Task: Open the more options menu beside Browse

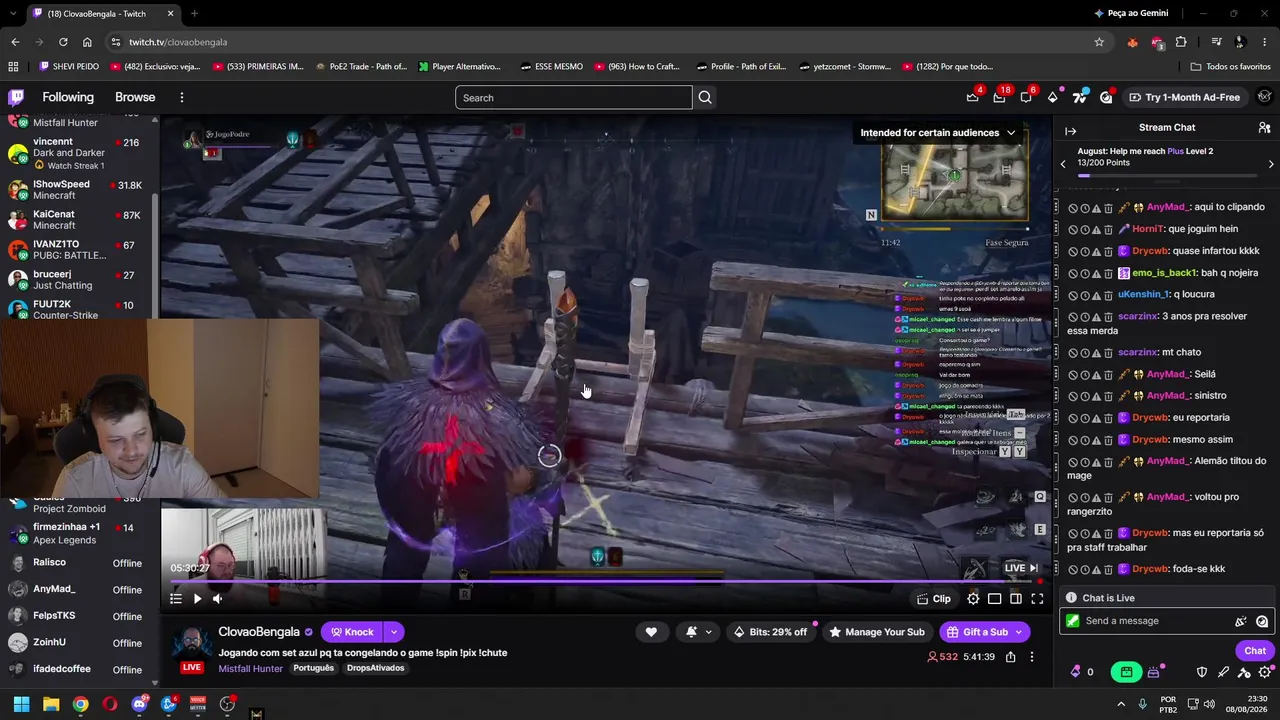Action: (182, 97)
